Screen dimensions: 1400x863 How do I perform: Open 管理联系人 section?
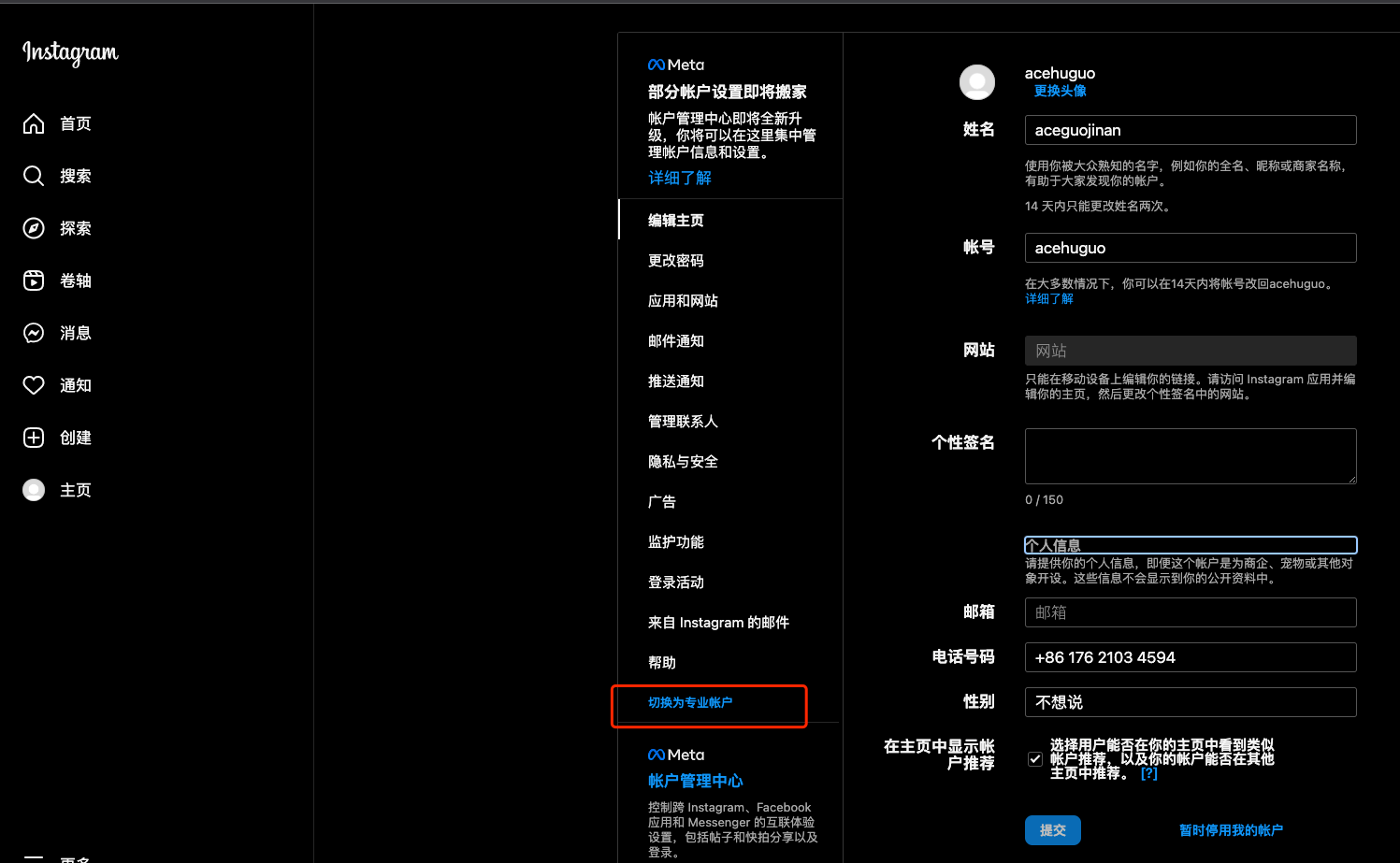pos(683,422)
